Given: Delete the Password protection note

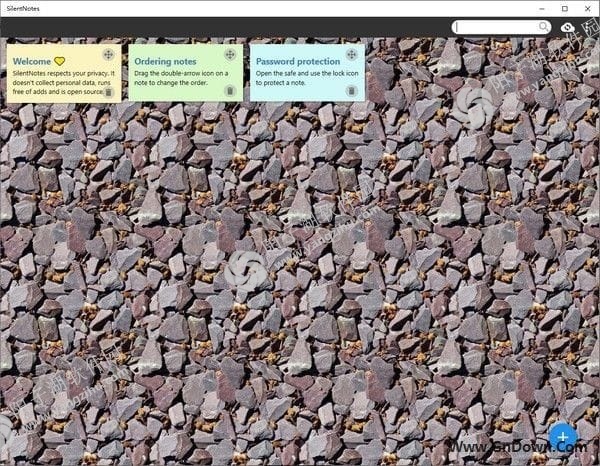Looking at the screenshot, I should click(x=352, y=91).
